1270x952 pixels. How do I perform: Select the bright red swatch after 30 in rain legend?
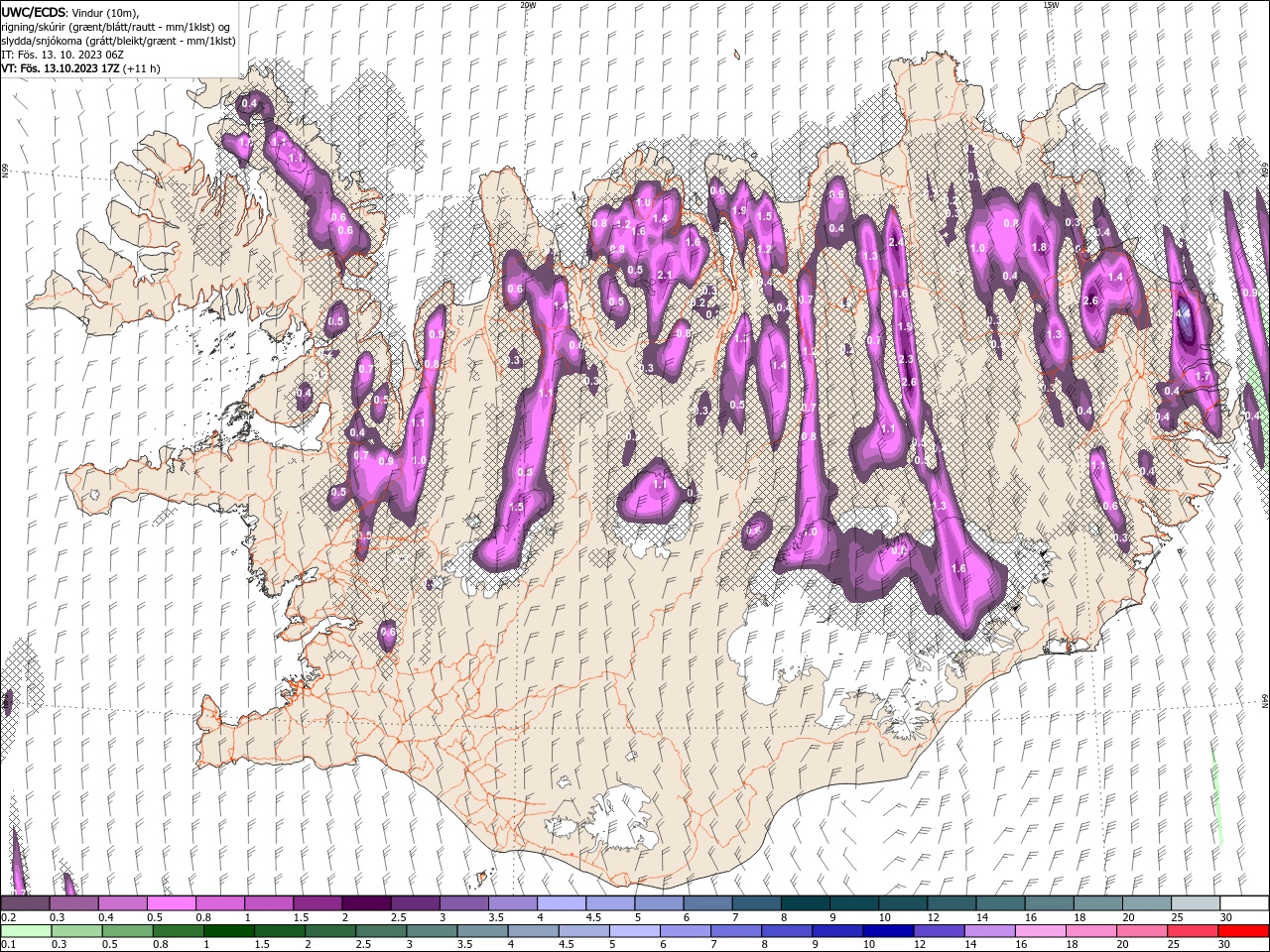(x=1243, y=931)
